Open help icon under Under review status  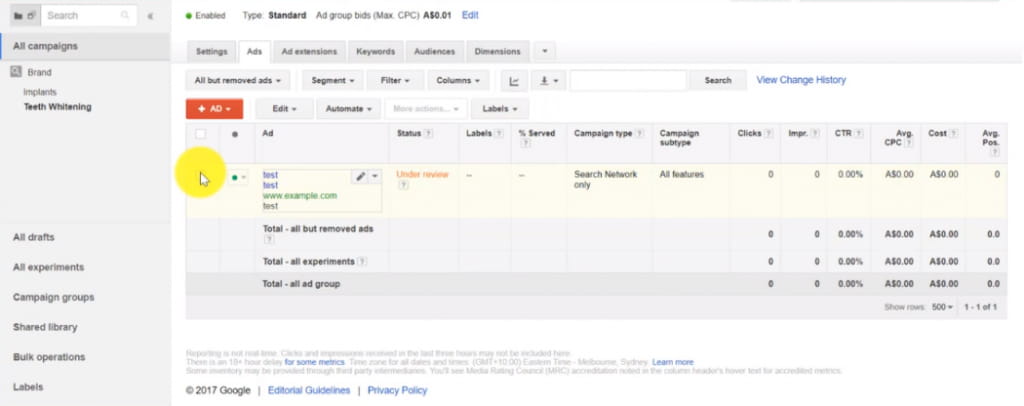coord(404,185)
